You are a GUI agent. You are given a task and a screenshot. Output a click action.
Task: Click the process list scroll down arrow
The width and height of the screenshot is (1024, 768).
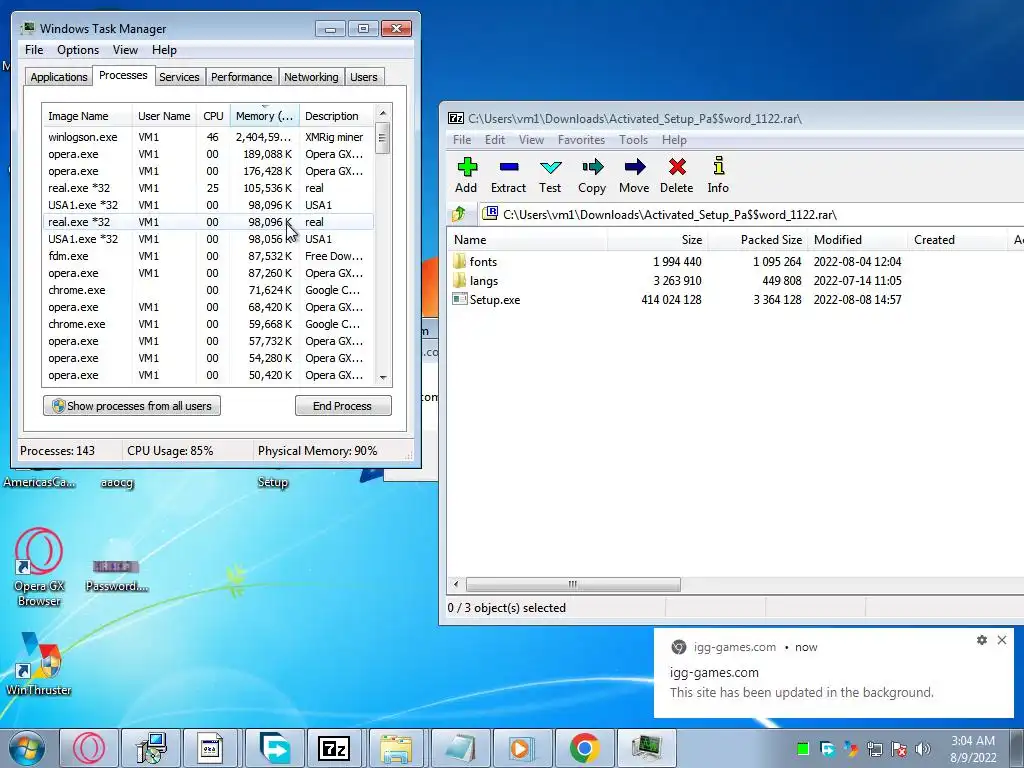pos(383,377)
